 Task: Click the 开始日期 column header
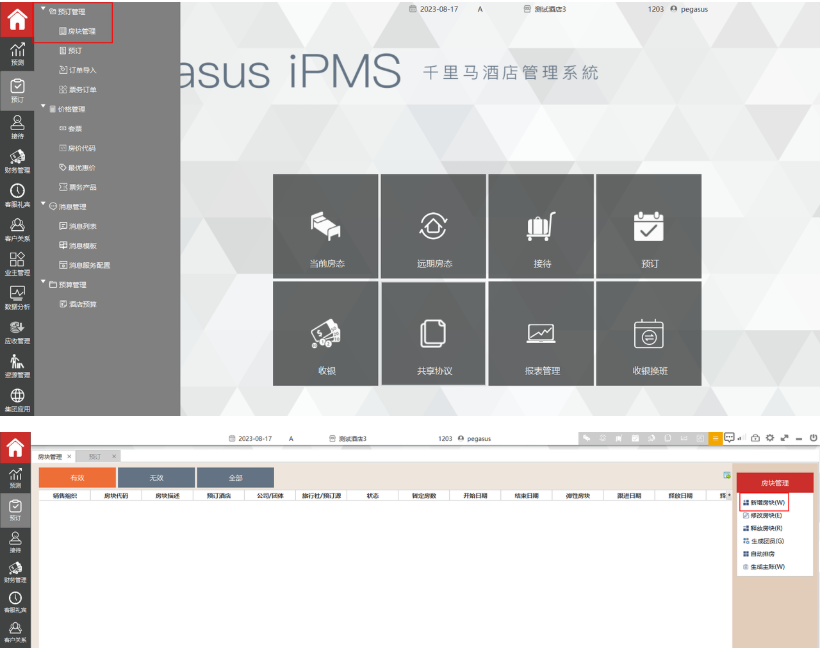point(475,495)
